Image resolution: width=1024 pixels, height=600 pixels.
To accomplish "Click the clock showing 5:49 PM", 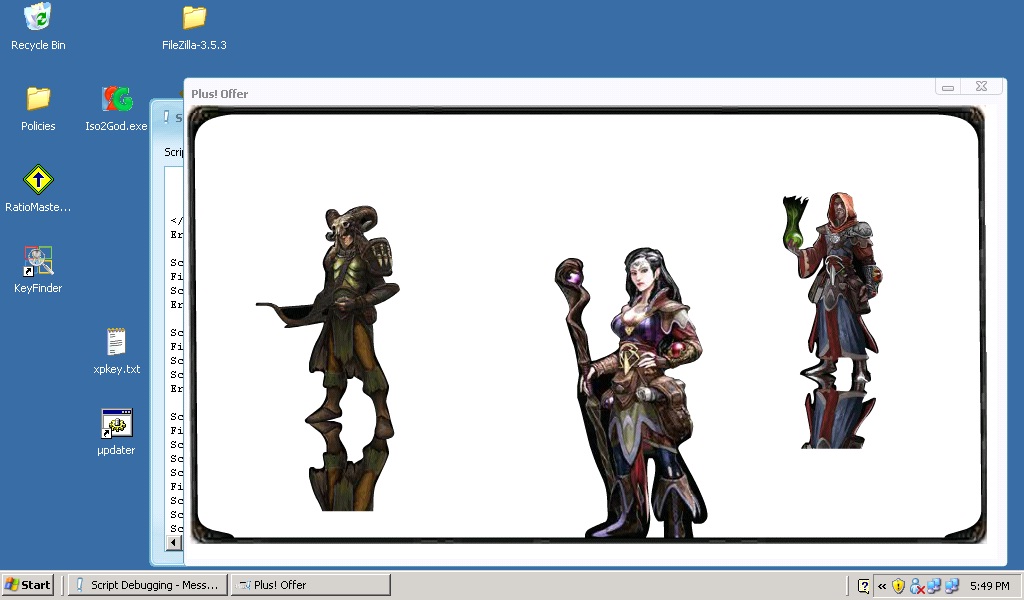I will [x=989, y=586].
